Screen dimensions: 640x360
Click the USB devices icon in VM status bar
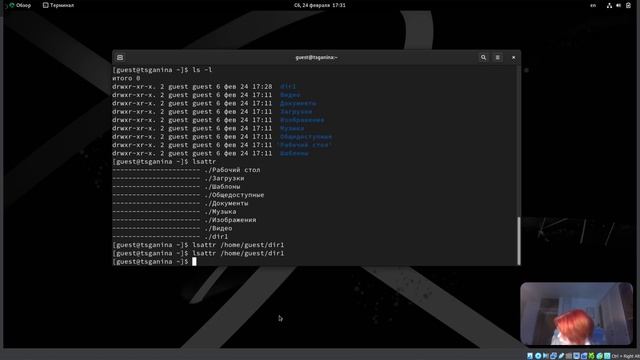tap(561, 356)
